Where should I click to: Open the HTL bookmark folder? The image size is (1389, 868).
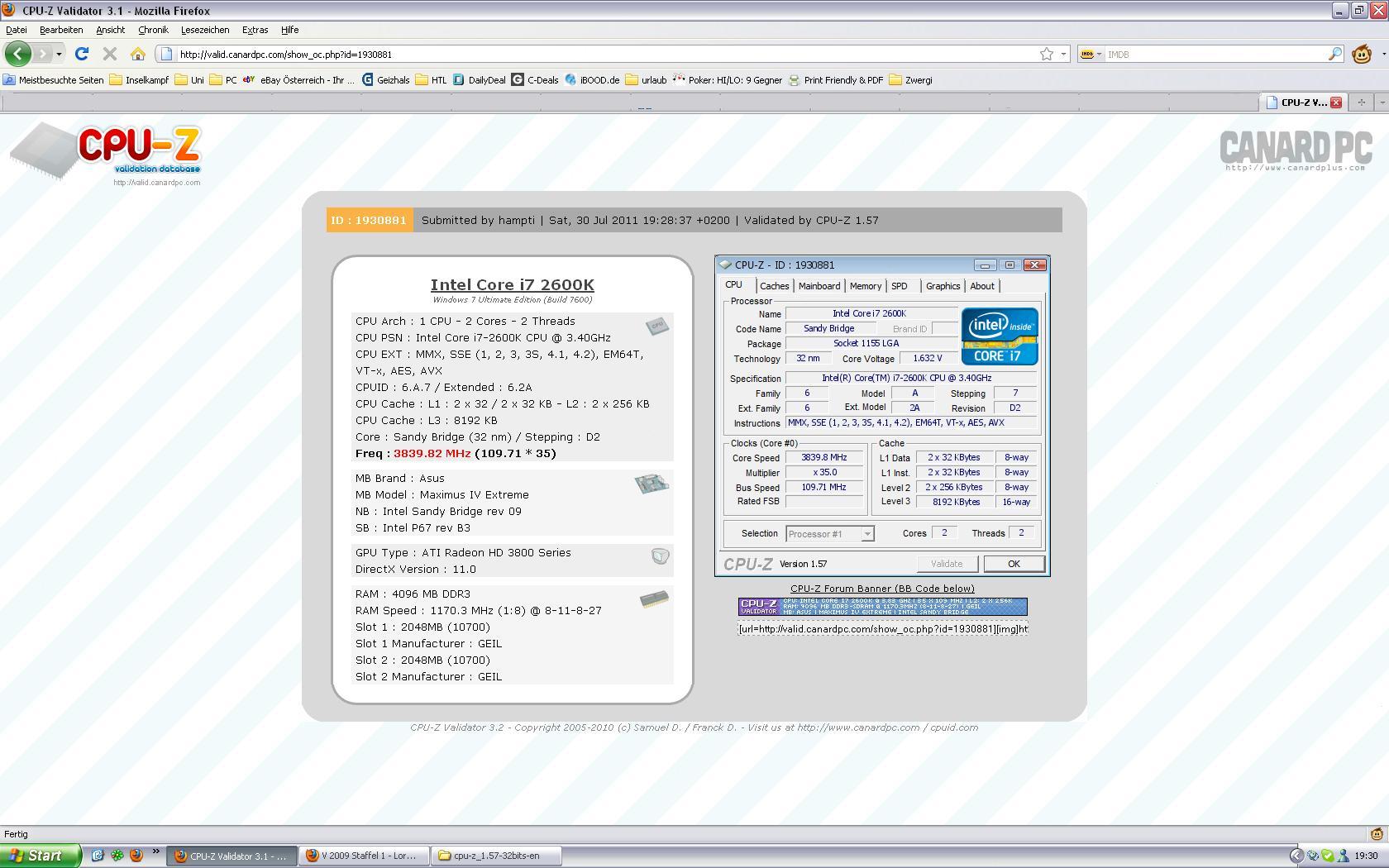[x=431, y=80]
